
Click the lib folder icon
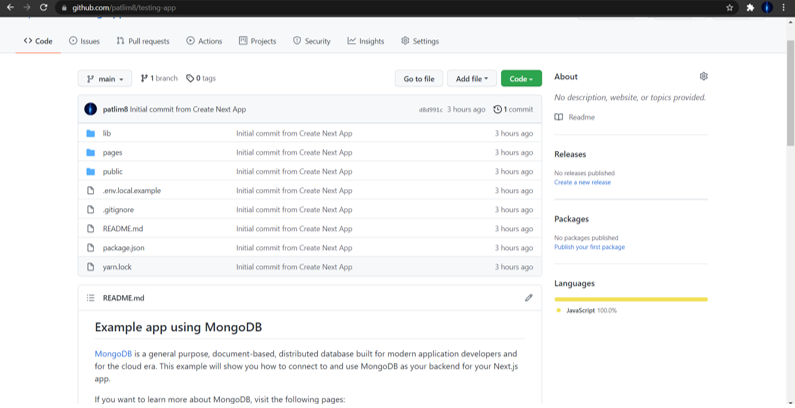[x=91, y=133]
